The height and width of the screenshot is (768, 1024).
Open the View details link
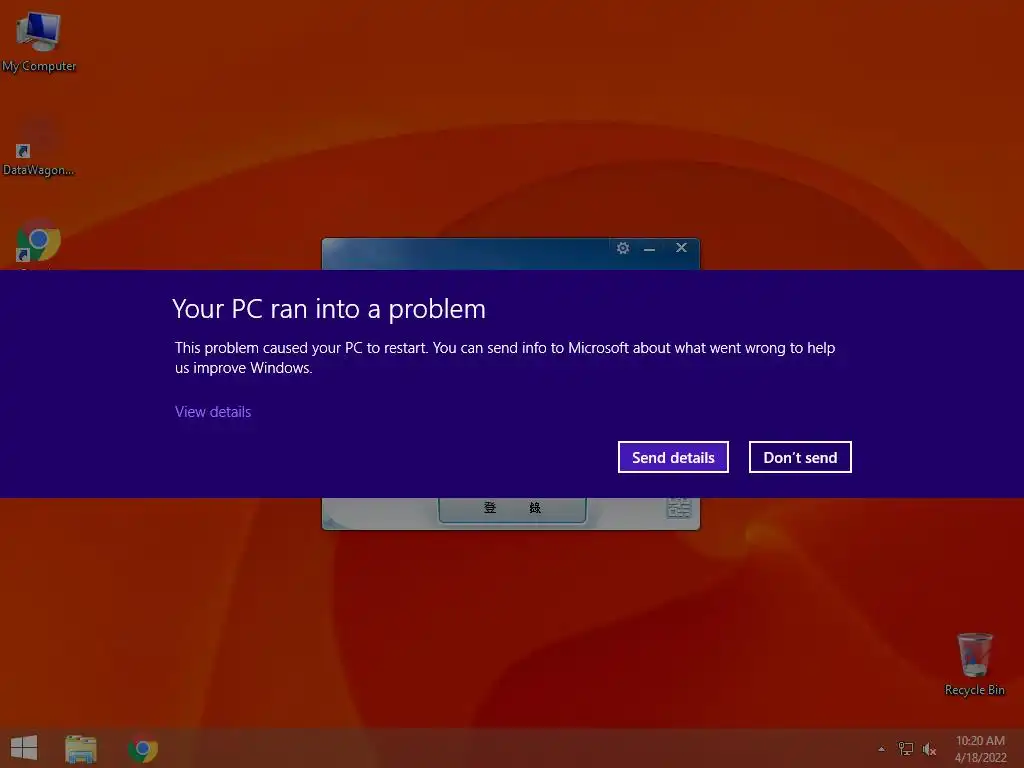[x=213, y=411]
